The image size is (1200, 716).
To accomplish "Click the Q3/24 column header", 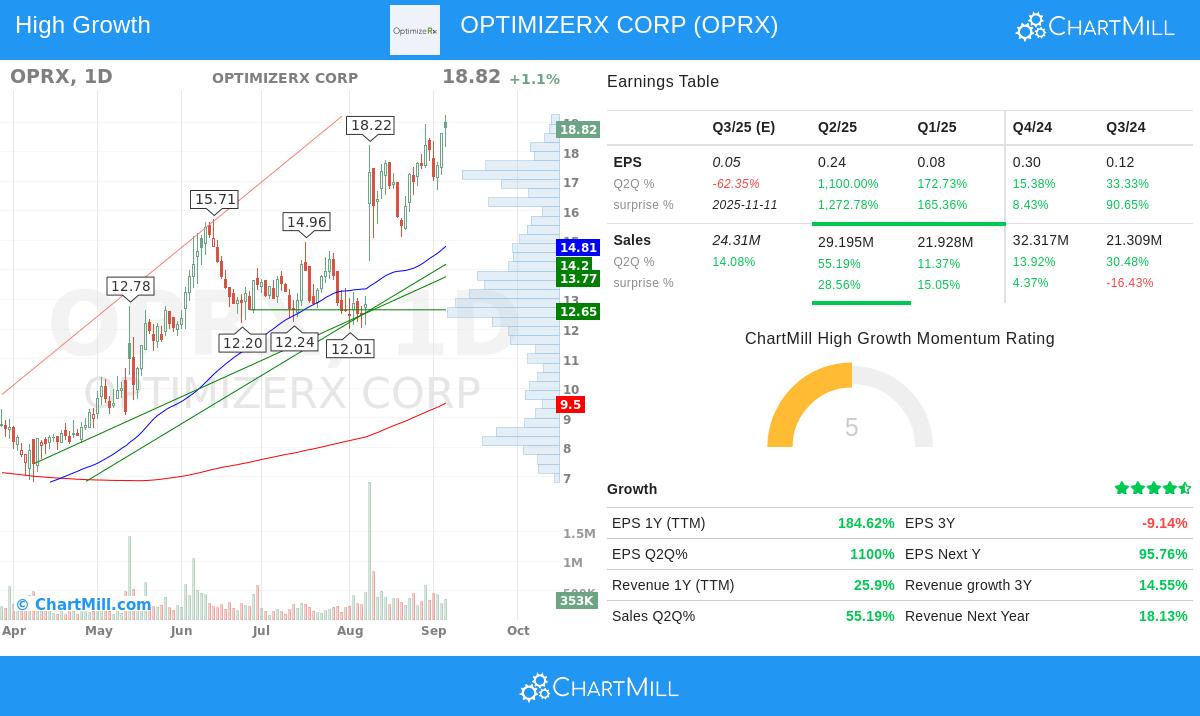I will pyautogui.click(x=1126, y=127).
